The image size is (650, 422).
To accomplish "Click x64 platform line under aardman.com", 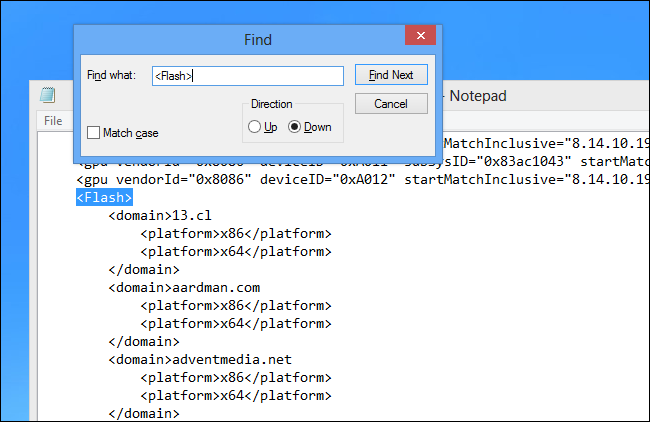I will (236, 324).
